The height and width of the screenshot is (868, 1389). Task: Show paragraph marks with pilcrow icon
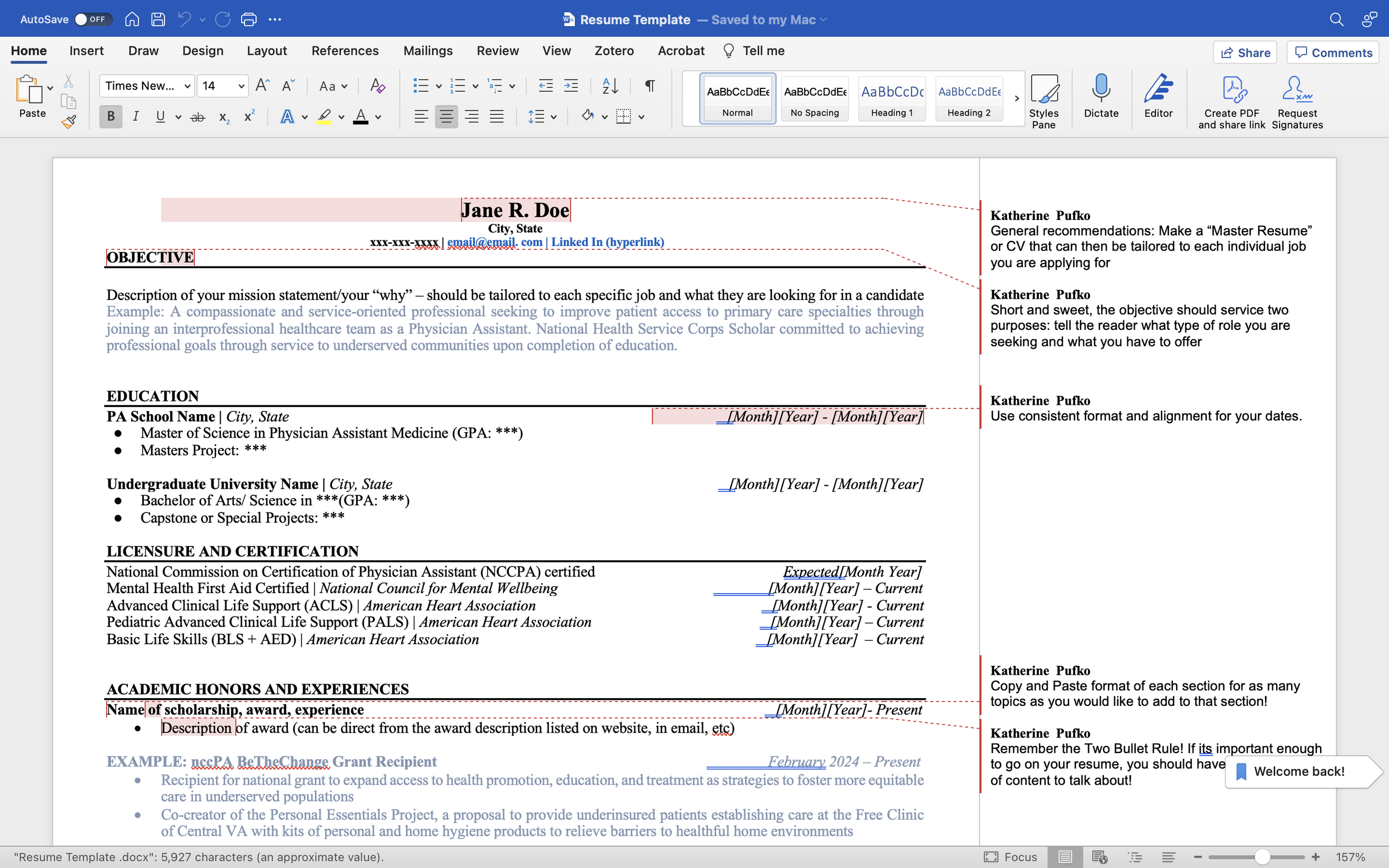(x=649, y=86)
